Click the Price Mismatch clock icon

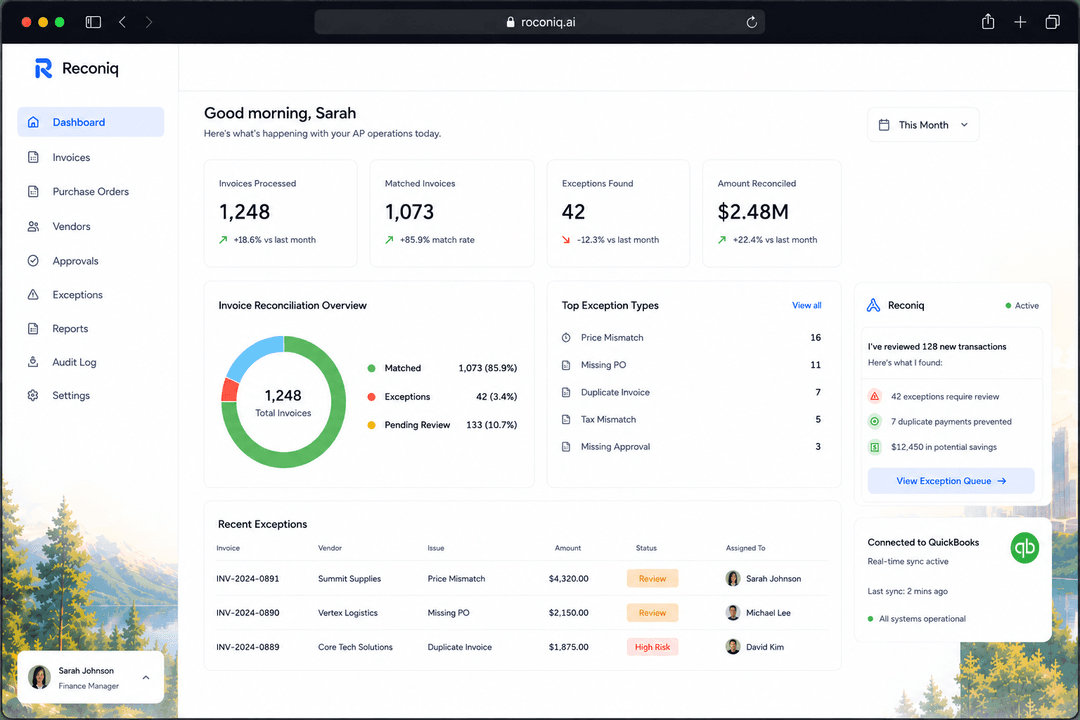(x=566, y=338)
